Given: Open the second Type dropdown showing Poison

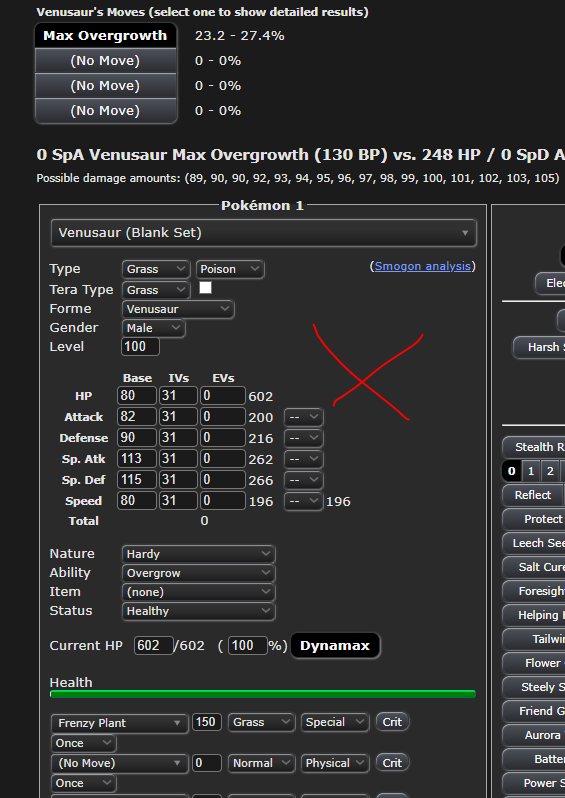Looking at the screenshot, I should point(230,269).
